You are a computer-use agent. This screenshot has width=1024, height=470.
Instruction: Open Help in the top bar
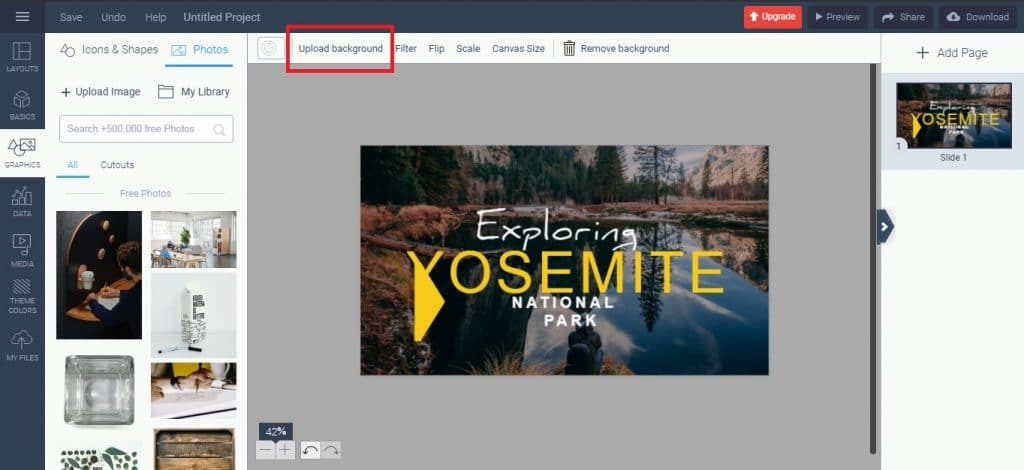coord(155,17)
